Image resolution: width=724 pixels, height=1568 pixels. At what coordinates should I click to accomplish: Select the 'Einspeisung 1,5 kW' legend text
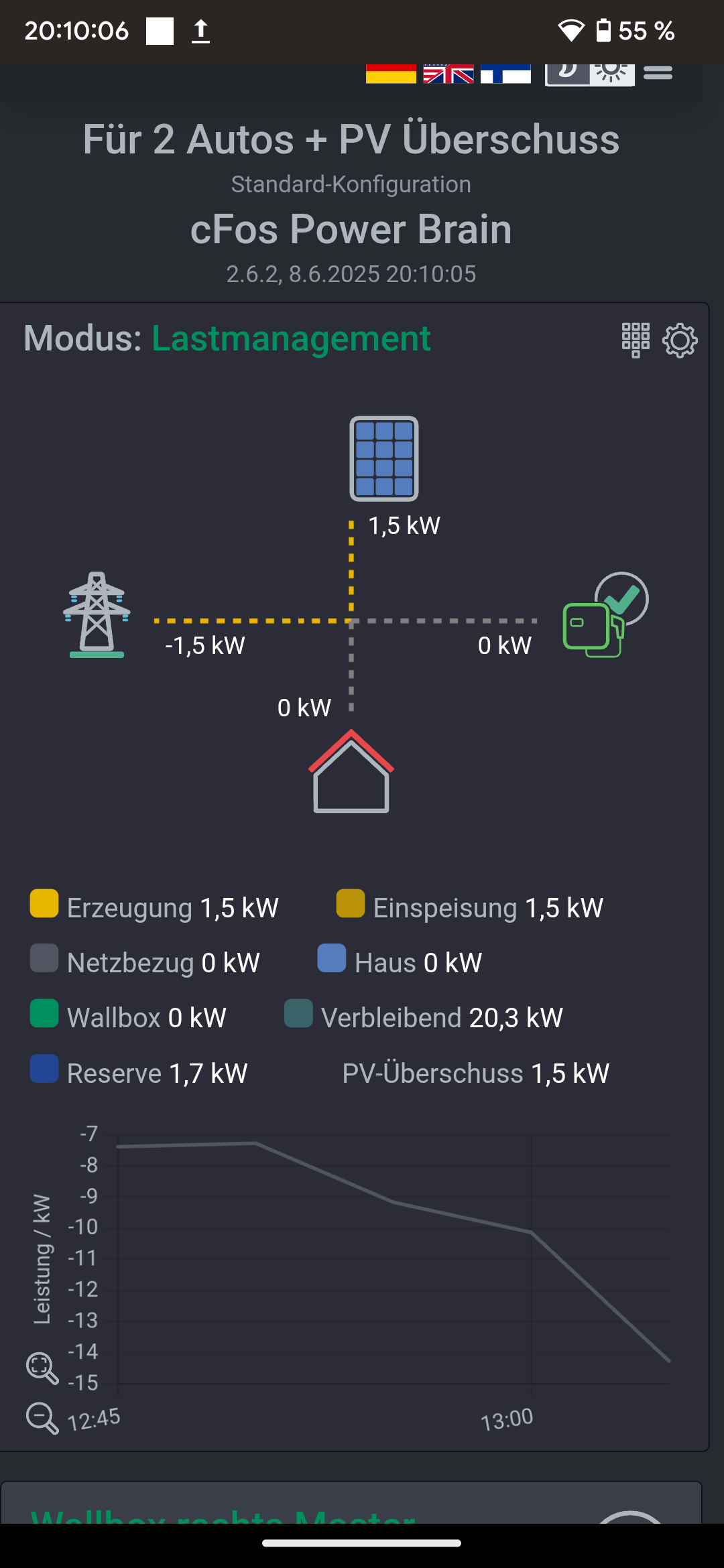488,908
